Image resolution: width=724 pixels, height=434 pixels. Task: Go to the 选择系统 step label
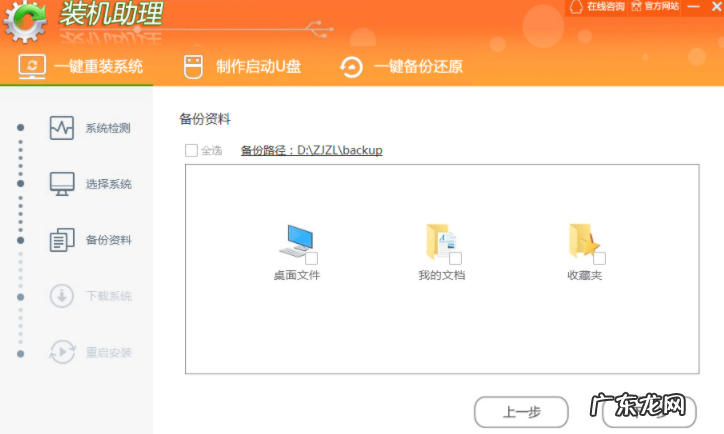click(x=109, y=184)
